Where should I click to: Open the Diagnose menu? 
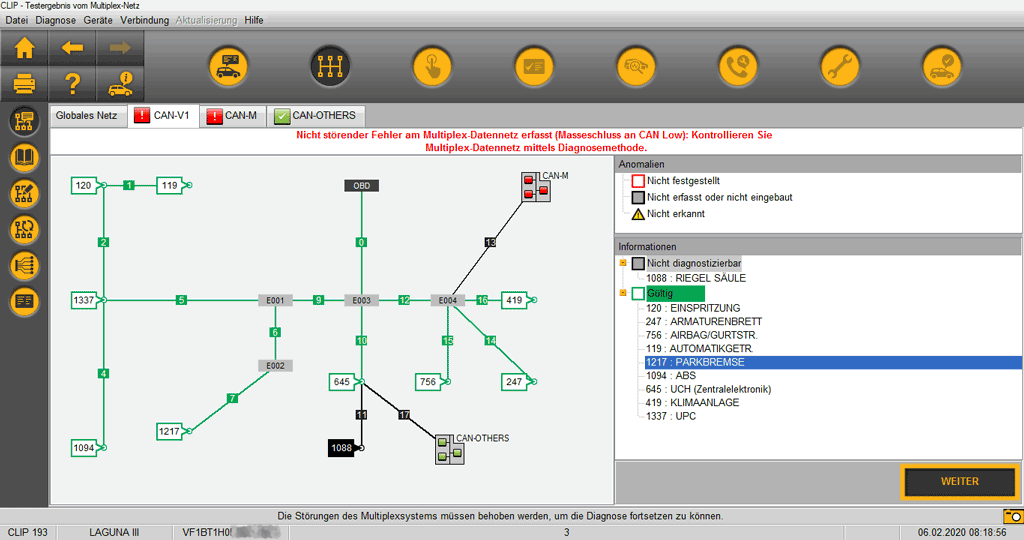[54, 20]
